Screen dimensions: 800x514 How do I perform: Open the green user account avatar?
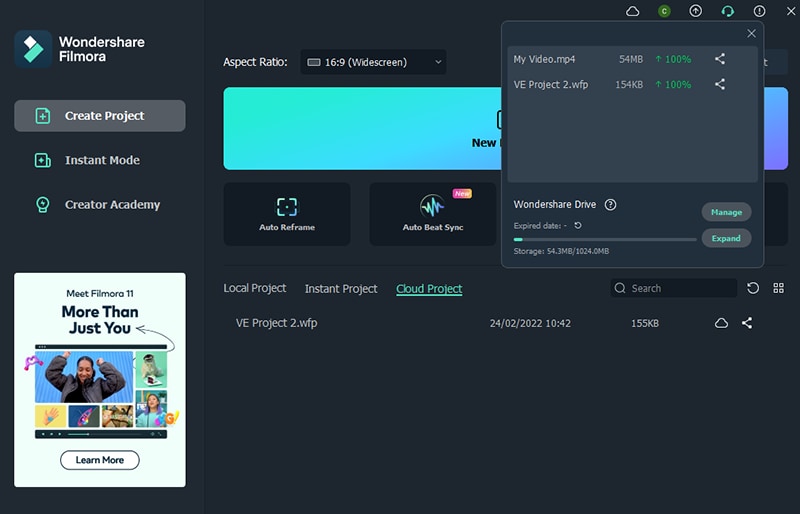[x=664, y=11]
